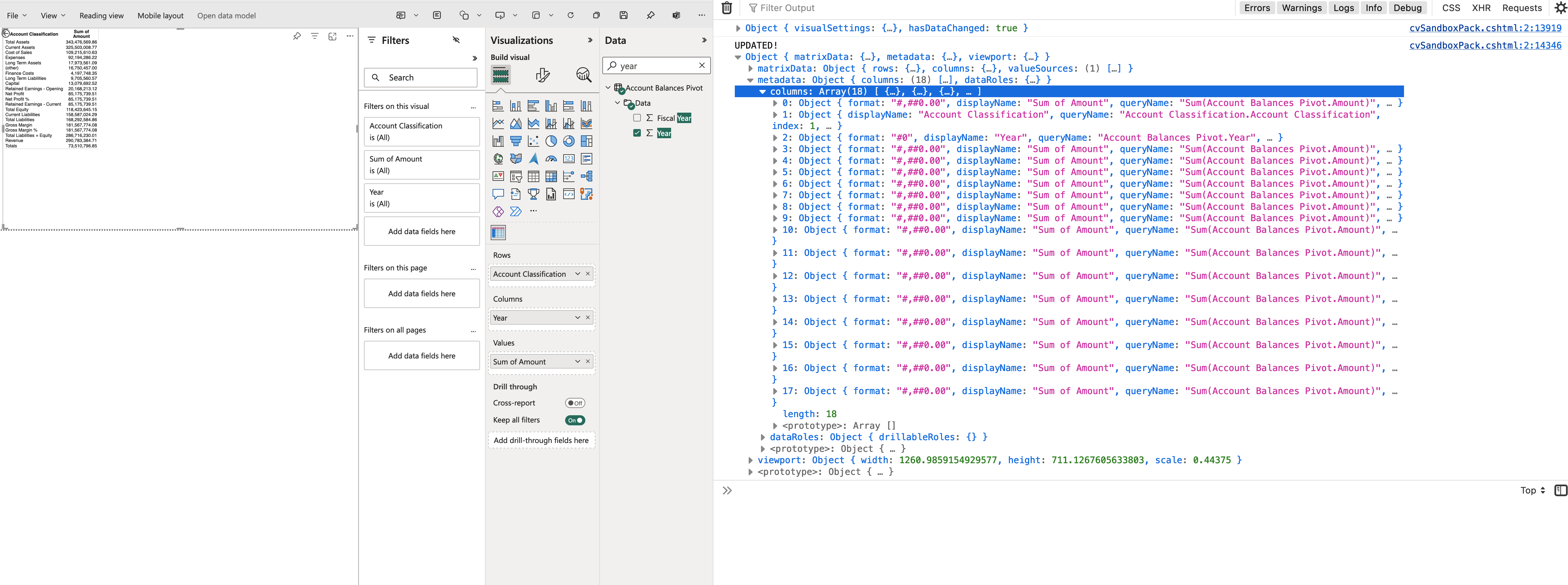Select the pie chart visual icon
This screenshot has height=585, width=1568.
(552, 141)
